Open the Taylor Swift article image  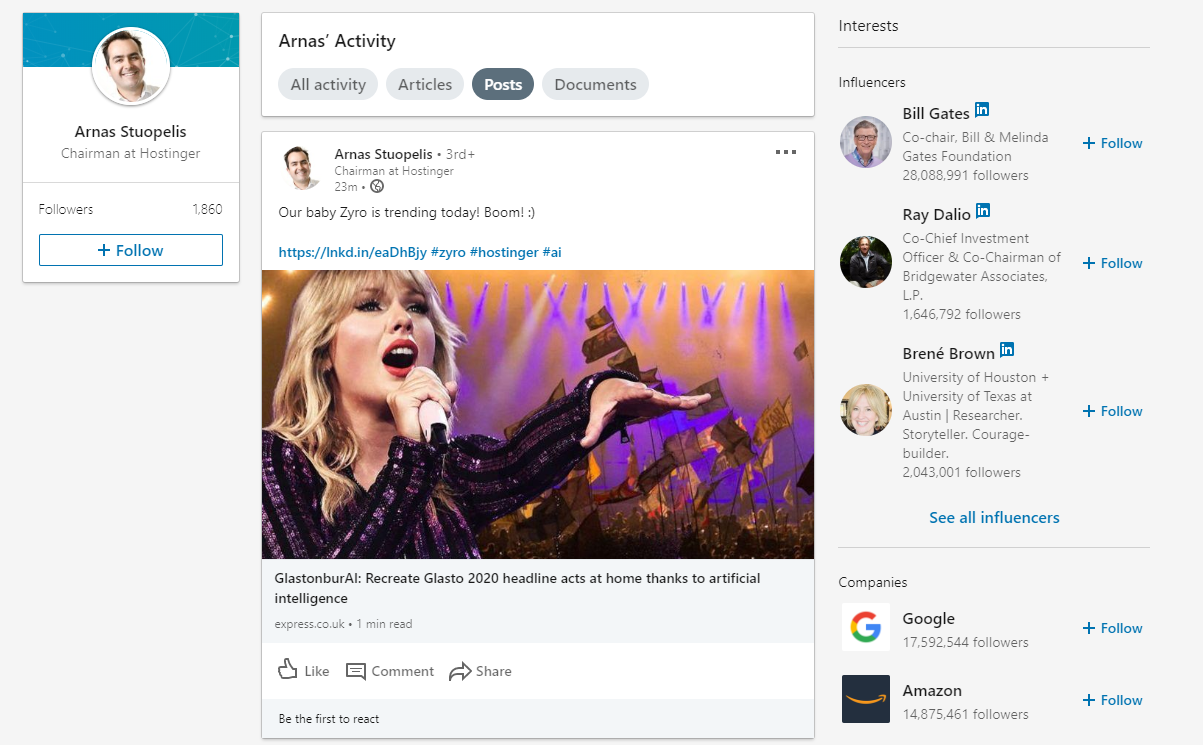[538, 414]
